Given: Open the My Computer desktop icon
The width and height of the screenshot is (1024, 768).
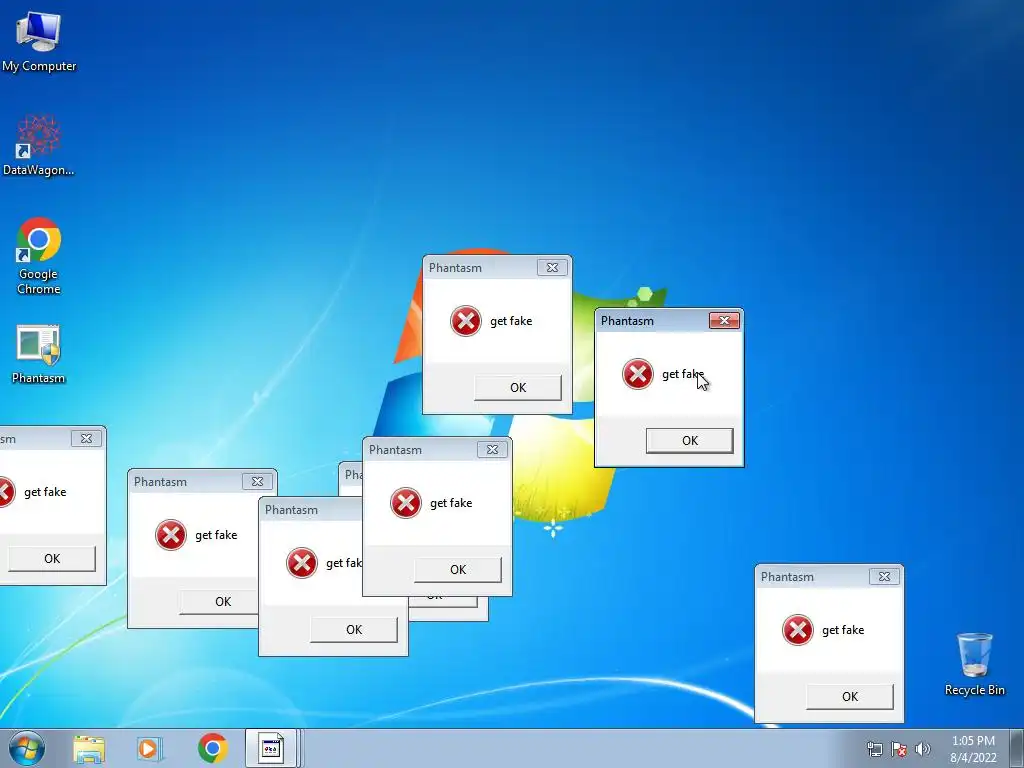Looking at the screenshot, I should click(39, 42).
